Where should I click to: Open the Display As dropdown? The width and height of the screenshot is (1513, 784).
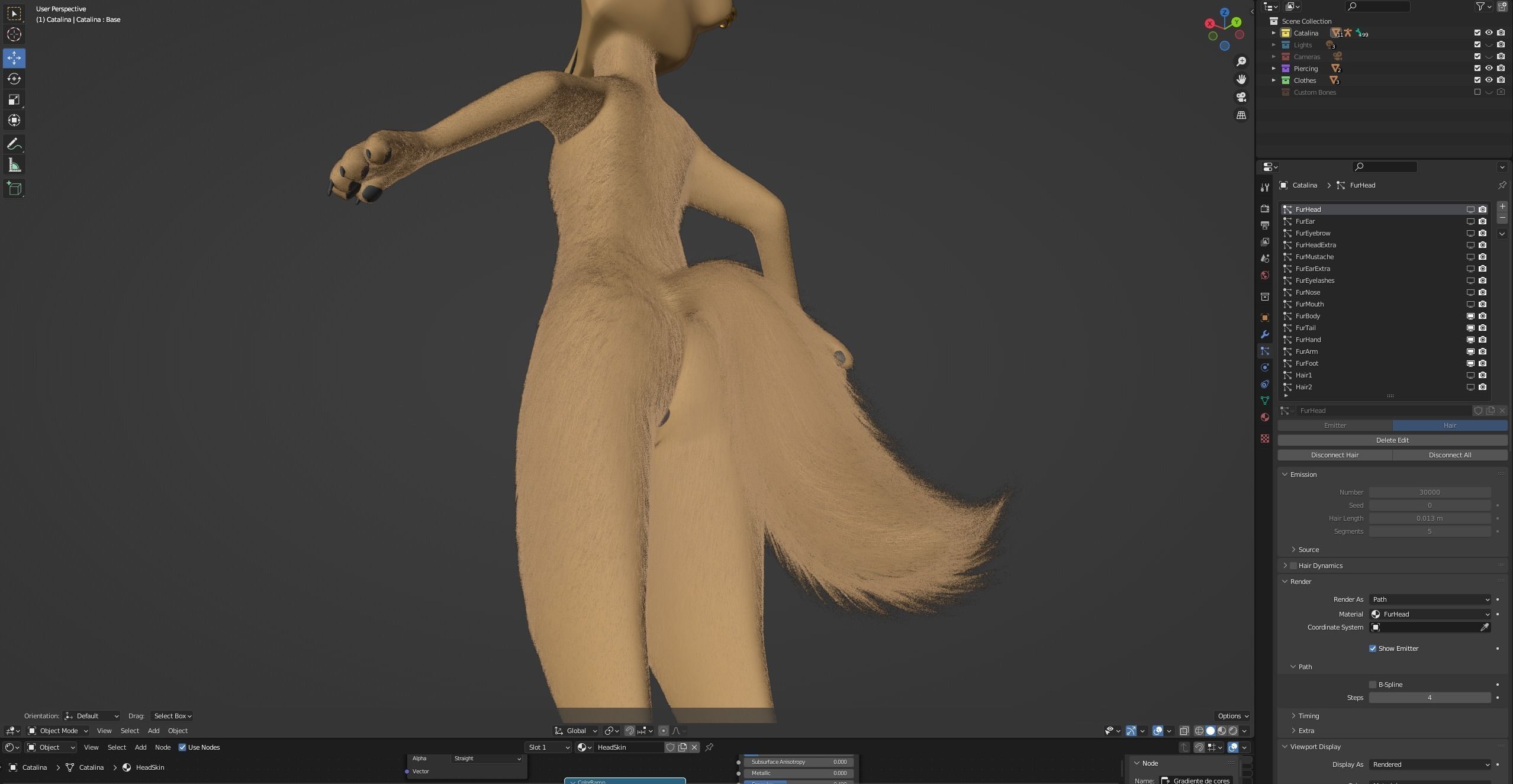click(1430, 764)
